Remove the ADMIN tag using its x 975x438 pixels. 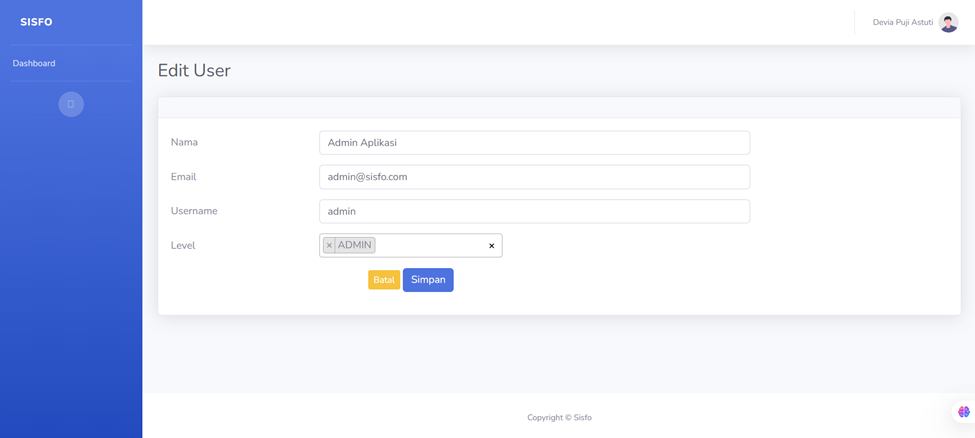pyautogui.click(x=329, y=245)
